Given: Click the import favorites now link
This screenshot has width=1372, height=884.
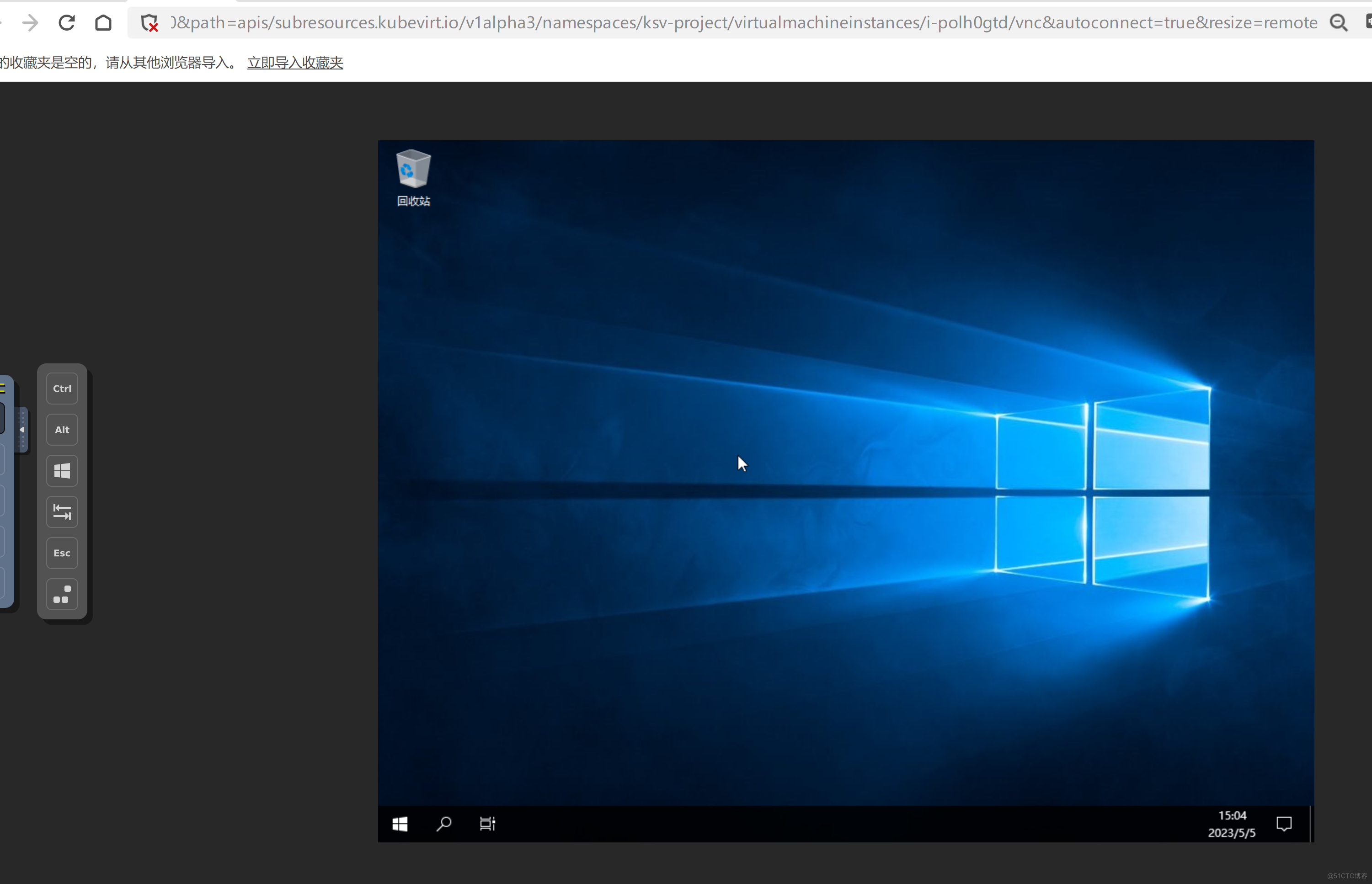Looking at the screenshot, I should [295, 63].
